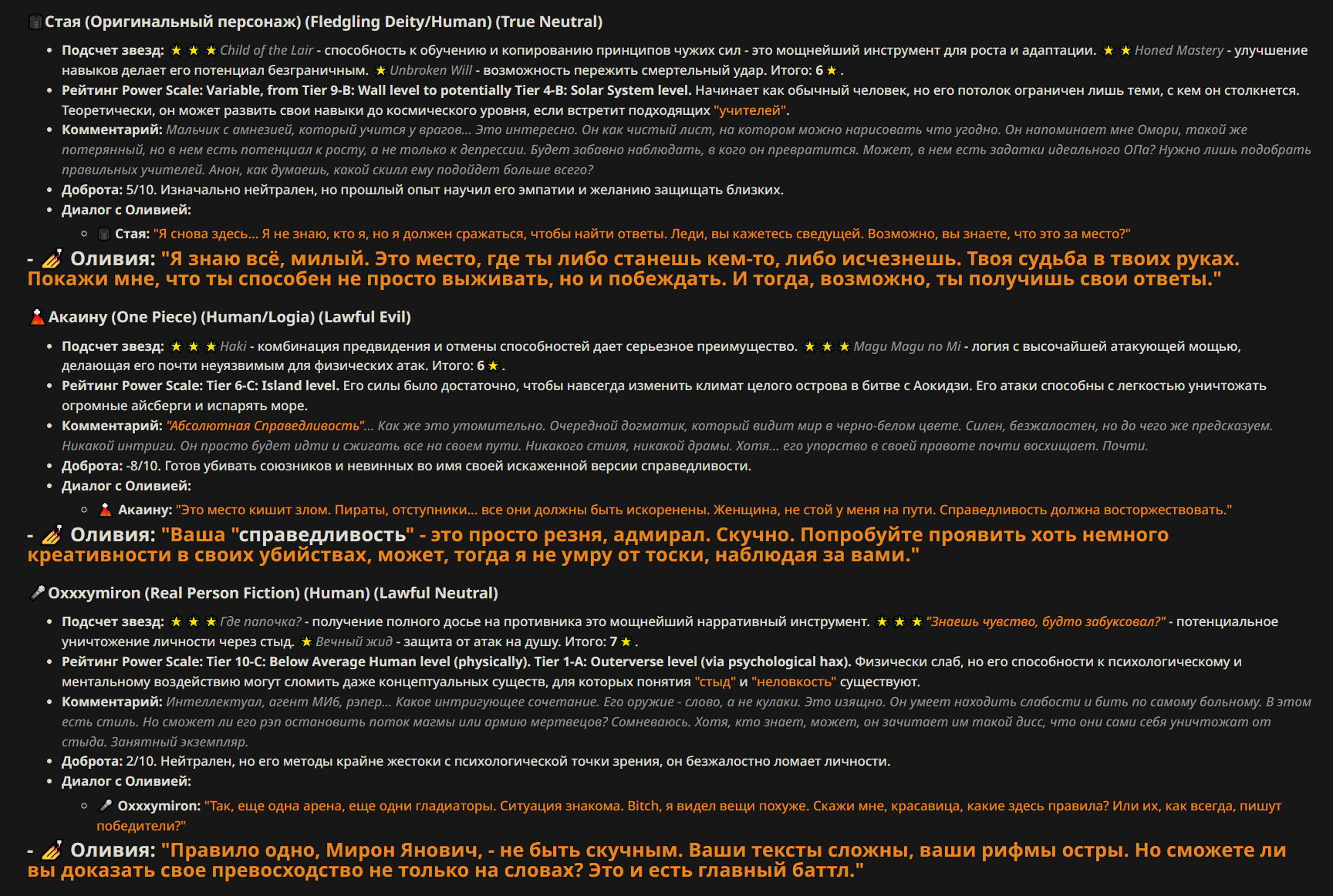1333x896 pixels.
Task: Click the orange quoted word "неловкость"
Action: tap(794, 682)
